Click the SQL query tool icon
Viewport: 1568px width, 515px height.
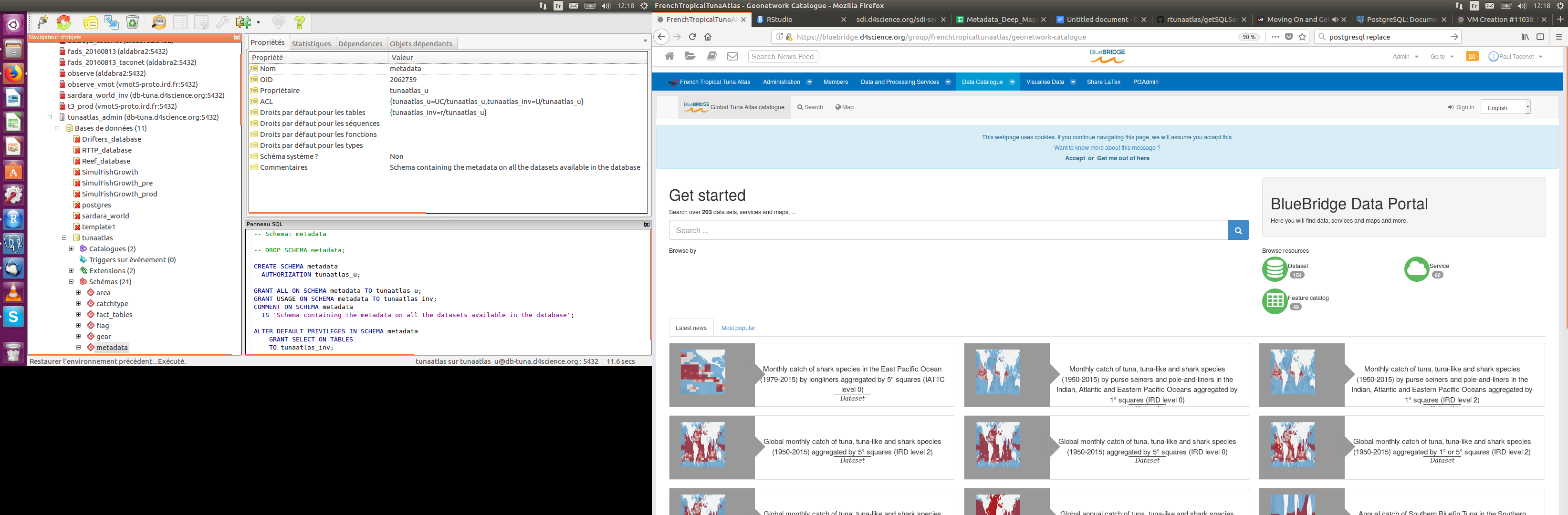[159, 22]
